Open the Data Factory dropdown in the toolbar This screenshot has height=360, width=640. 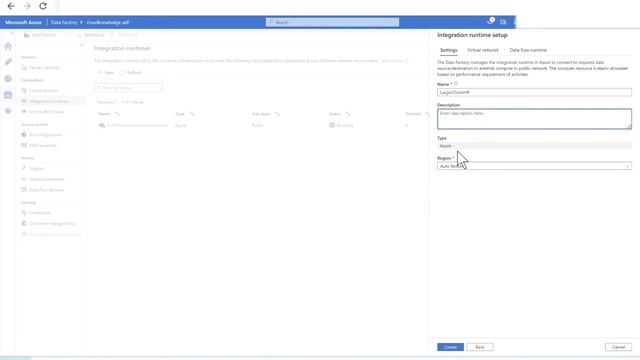(45, 36)
